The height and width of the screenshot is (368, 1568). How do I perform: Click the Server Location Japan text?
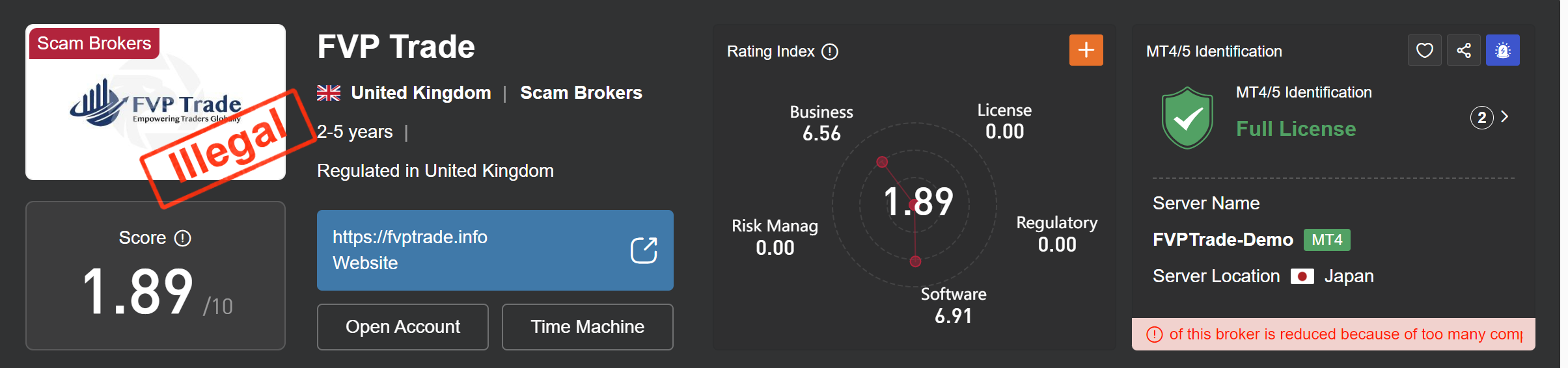coord(1263,276)
